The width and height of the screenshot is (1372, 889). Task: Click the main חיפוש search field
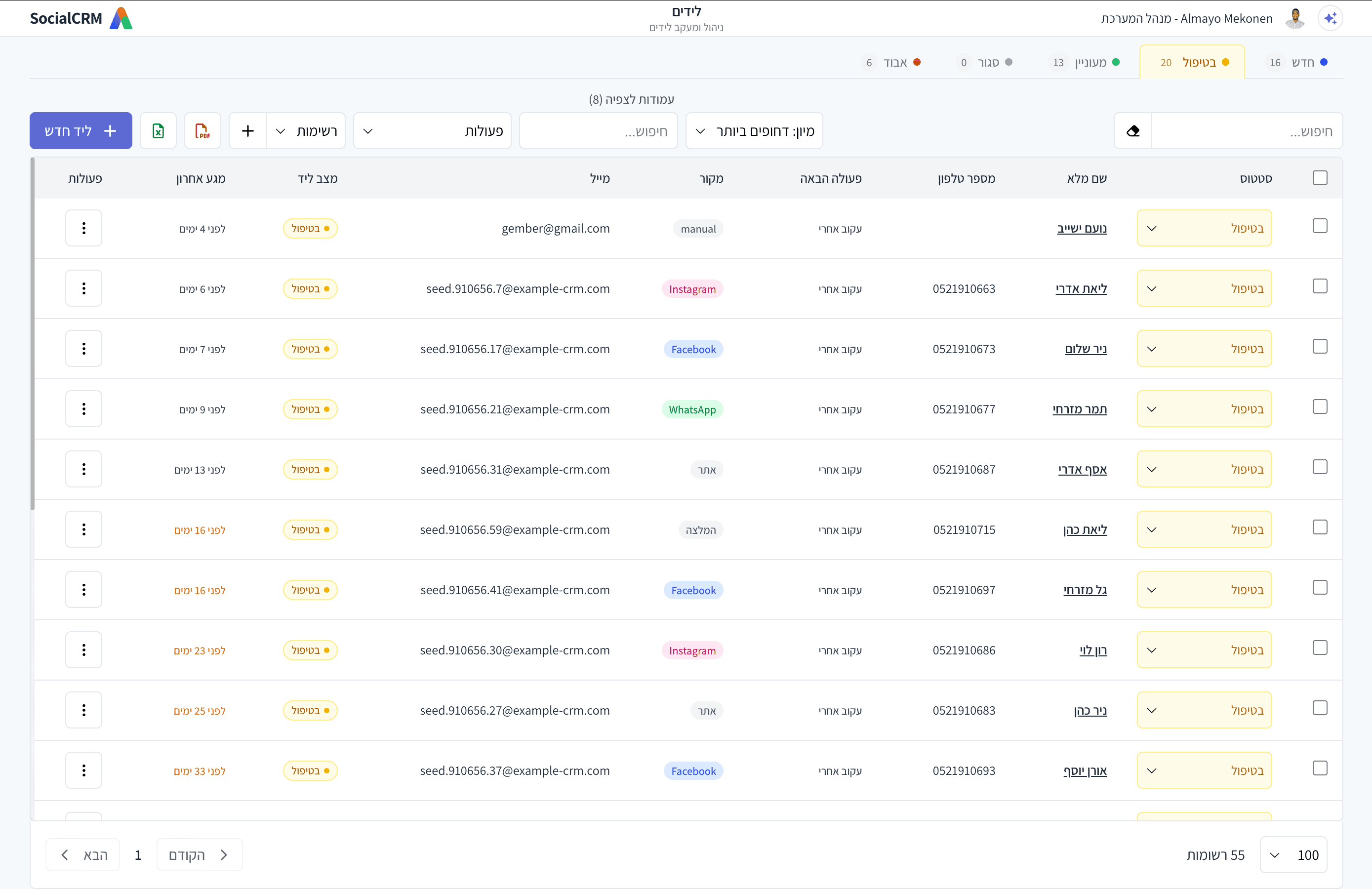(1247, 131)
